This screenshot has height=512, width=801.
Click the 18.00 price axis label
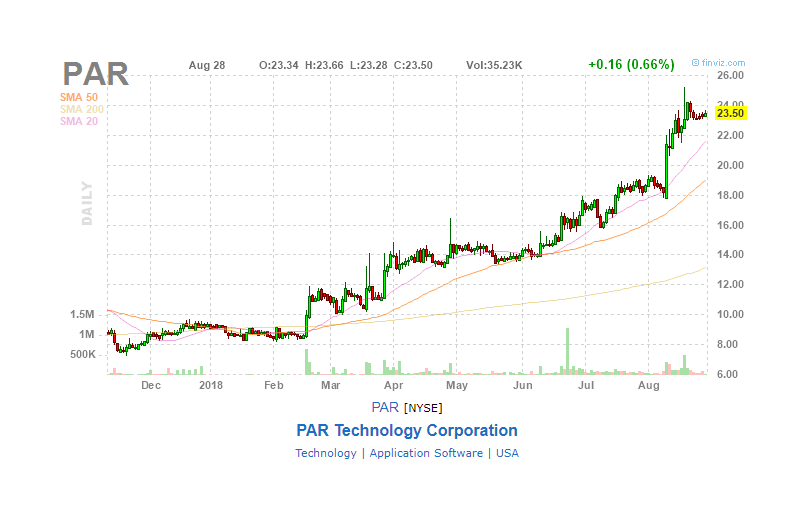pyautogui.click(x=731, y=195)
